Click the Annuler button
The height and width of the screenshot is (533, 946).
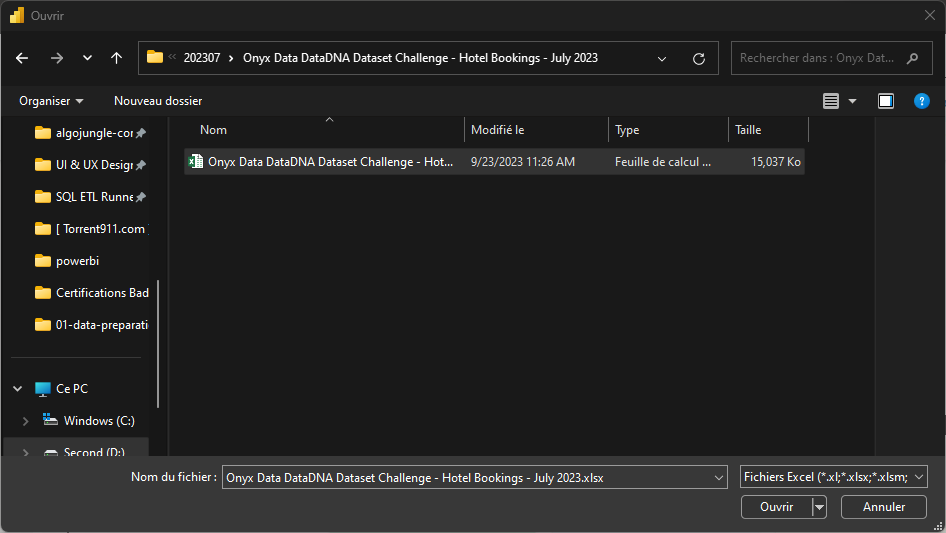[x=884, y=507]
